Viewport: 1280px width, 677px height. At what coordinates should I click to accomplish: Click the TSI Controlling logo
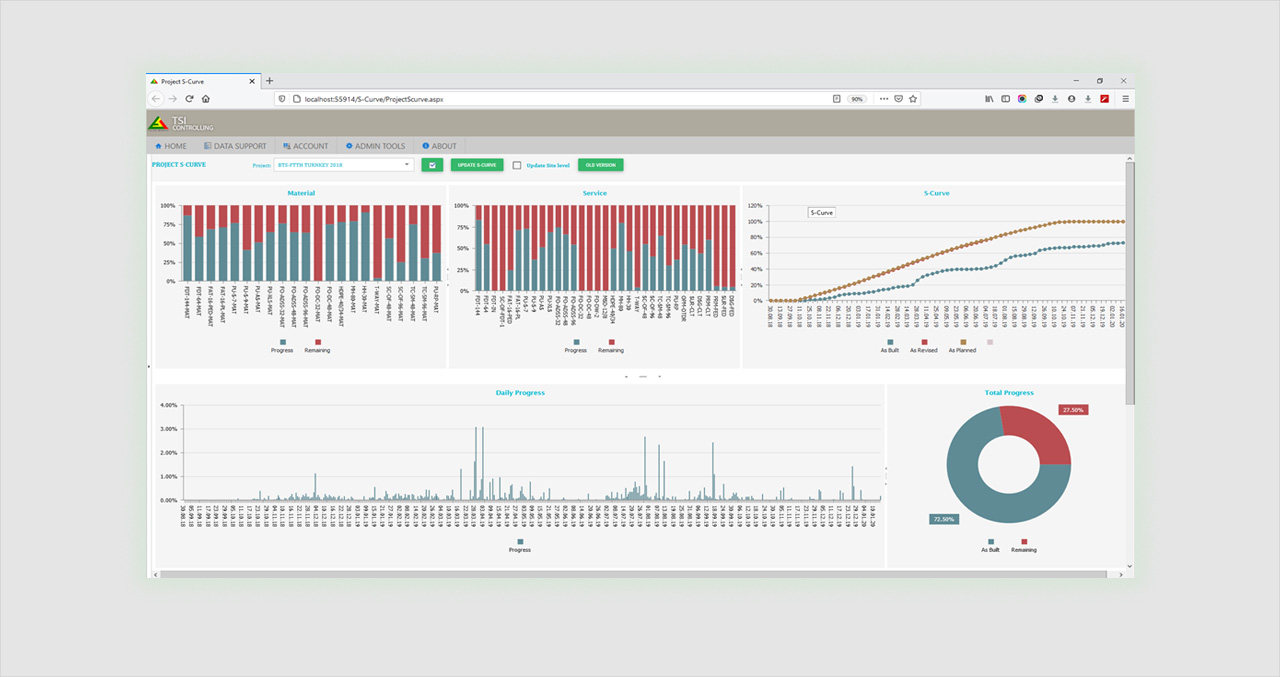[x=180, y=123]
